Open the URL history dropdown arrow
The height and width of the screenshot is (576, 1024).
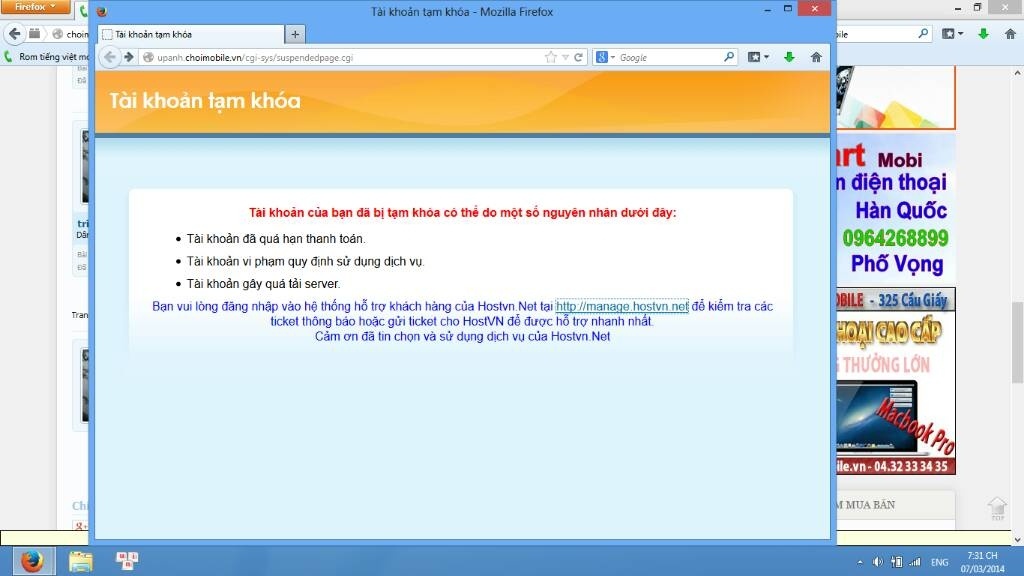point(566,57)
